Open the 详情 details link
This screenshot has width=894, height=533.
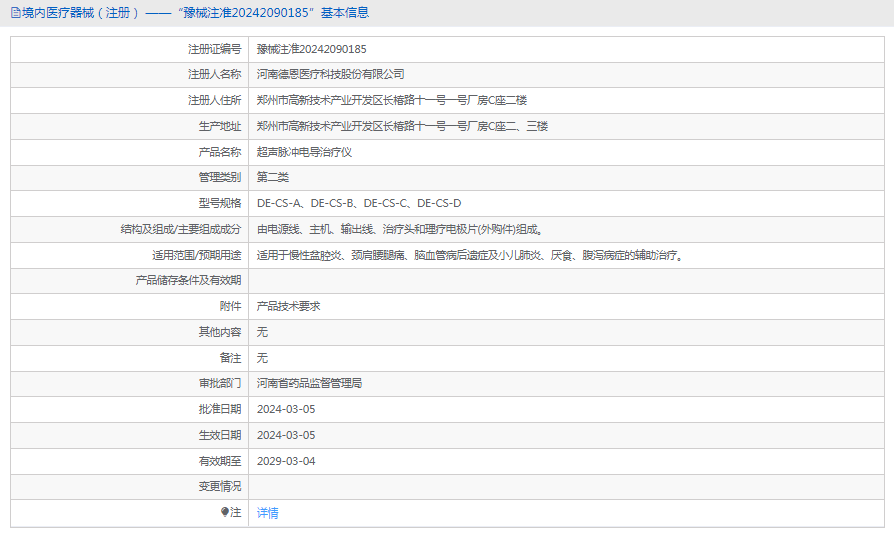click(x=267, y=513)
